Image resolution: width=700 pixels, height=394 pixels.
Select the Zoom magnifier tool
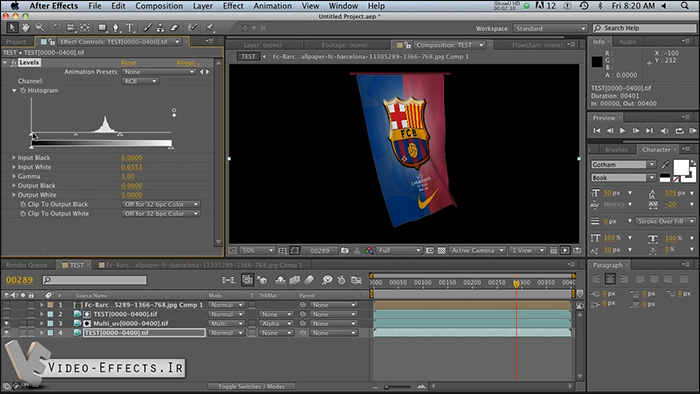[40, 28]
